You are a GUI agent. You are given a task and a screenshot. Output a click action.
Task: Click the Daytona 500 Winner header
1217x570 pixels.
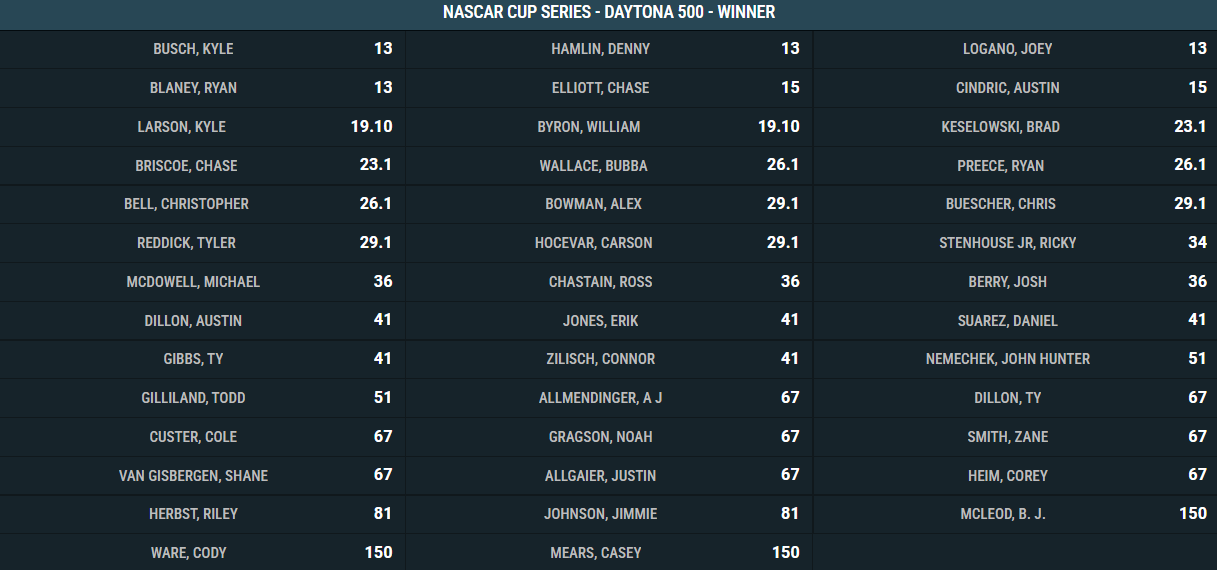(608, 13)
